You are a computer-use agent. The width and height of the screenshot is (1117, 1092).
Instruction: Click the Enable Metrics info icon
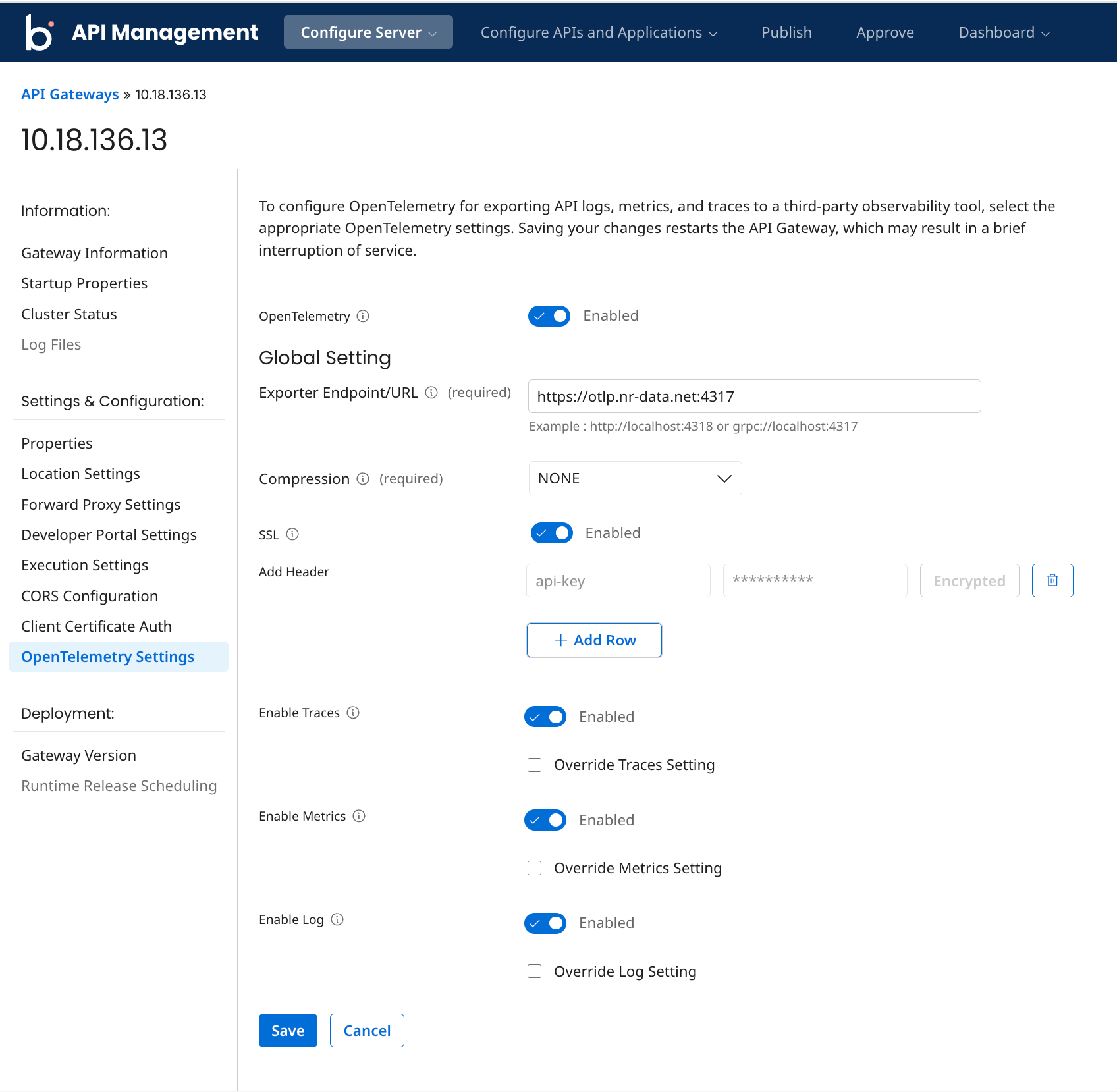(x=358, y=815)
